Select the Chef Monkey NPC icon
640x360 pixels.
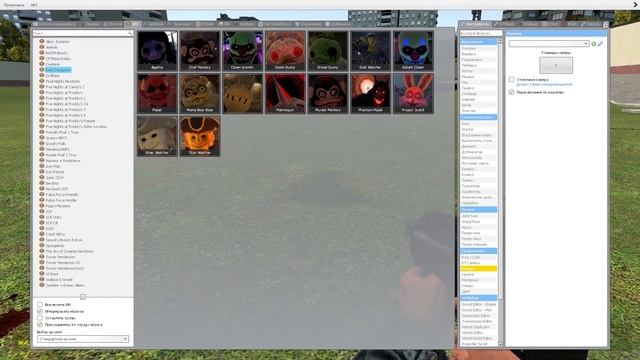200,51
